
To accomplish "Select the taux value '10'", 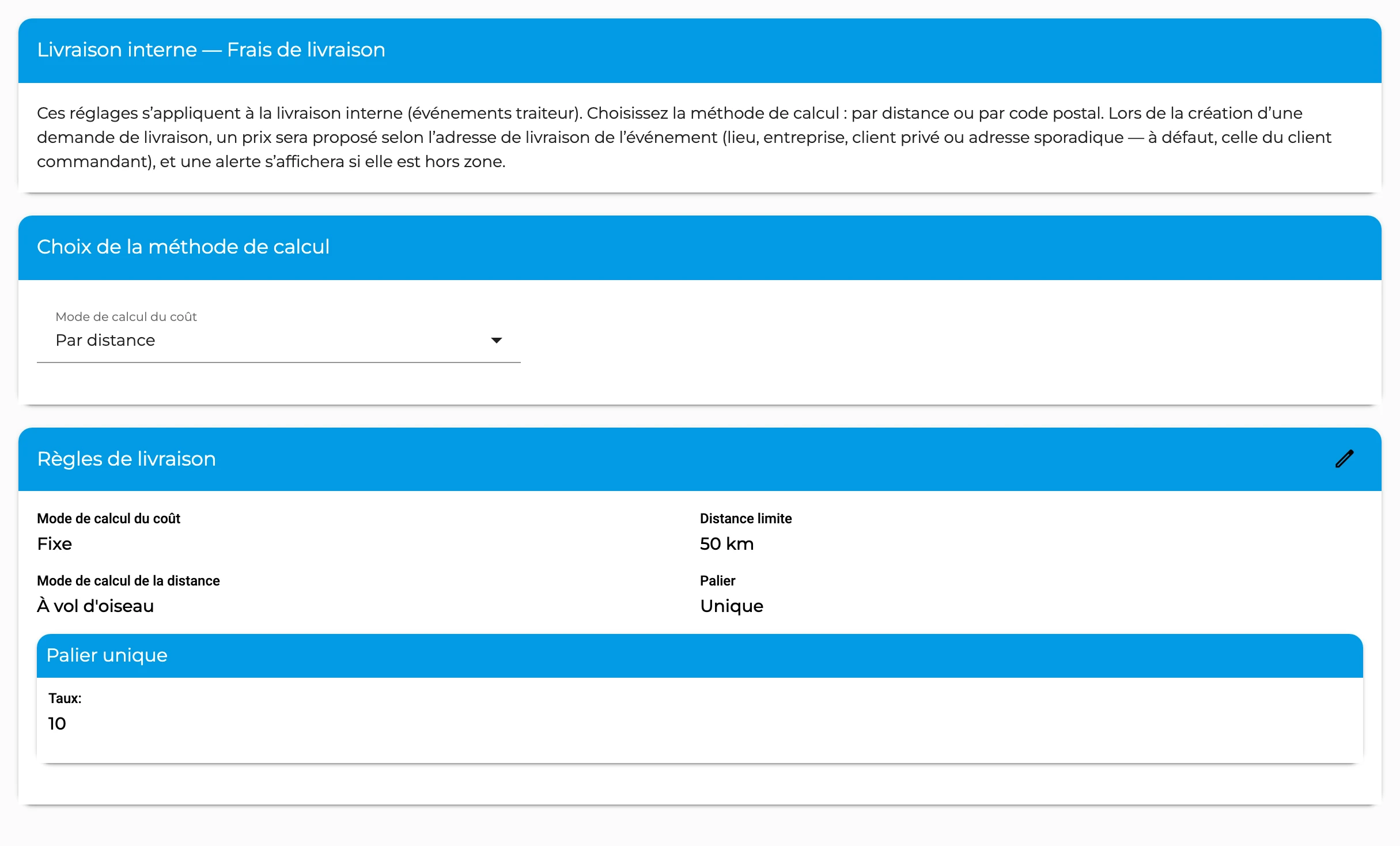I will pos(57,724).
